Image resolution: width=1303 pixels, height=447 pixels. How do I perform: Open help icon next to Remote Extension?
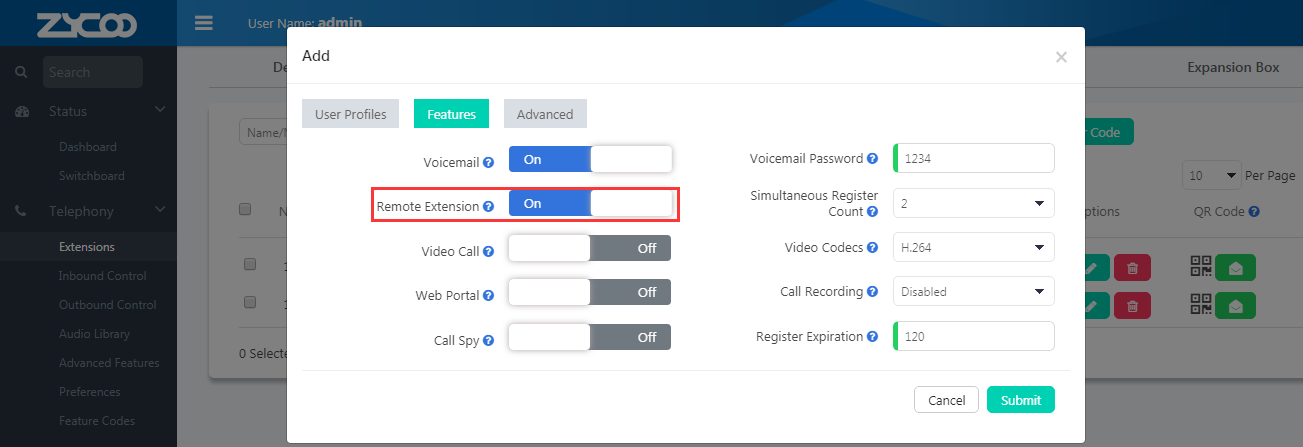pos(488,206)
